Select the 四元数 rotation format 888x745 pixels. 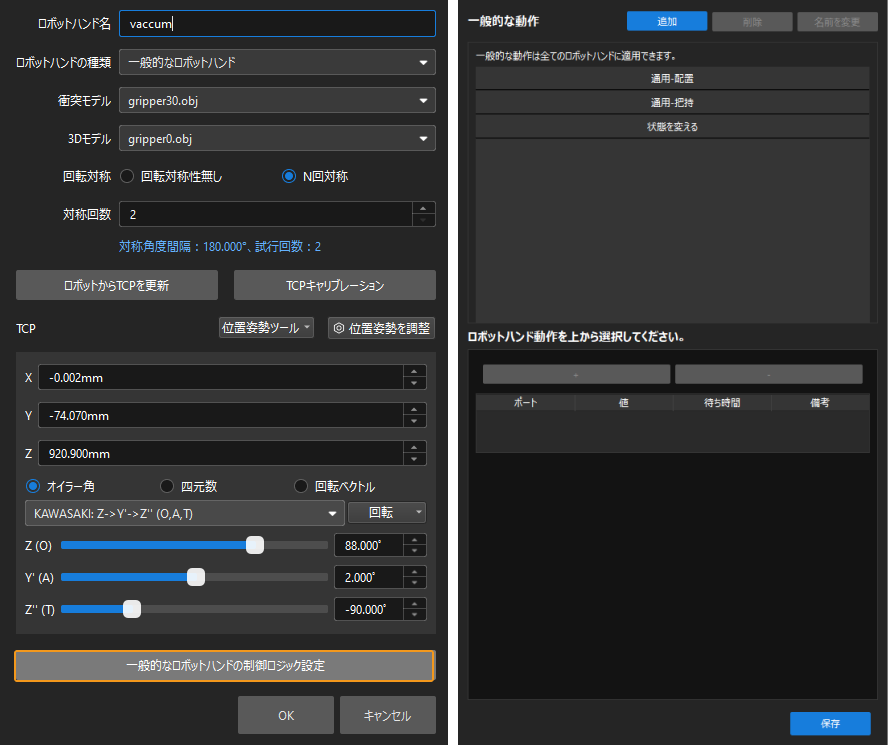coord(168,487)
